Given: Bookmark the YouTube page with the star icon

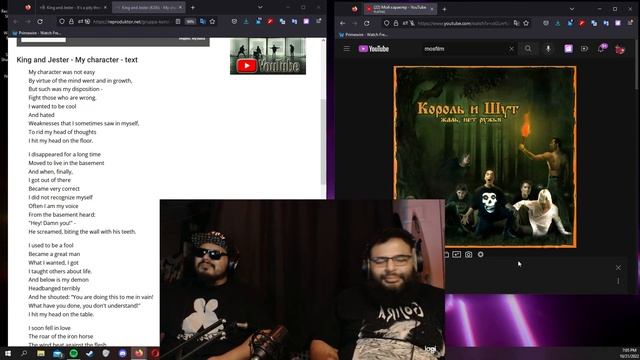Looking at the screenshot, I should pos(526,23).
